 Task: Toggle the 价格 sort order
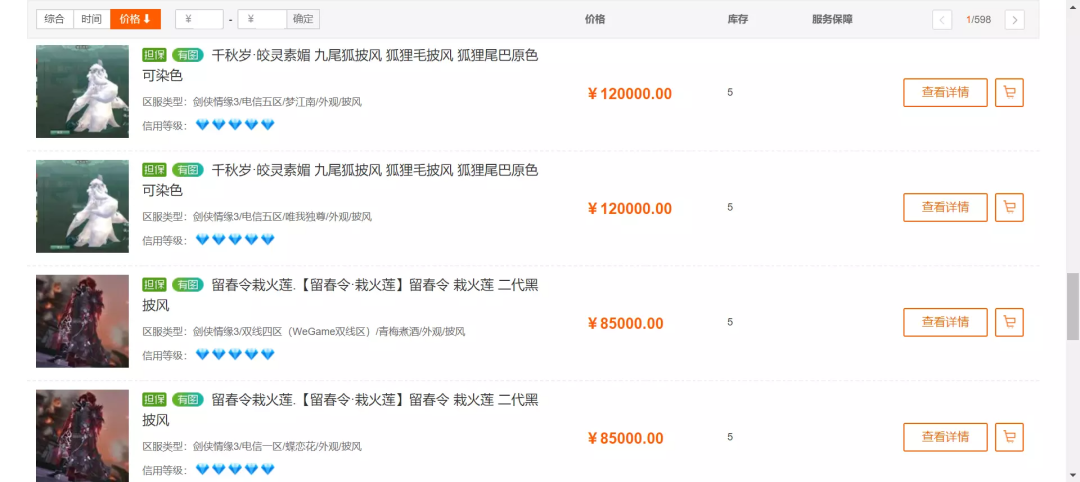pyautogui.click(x=135, y=19)
